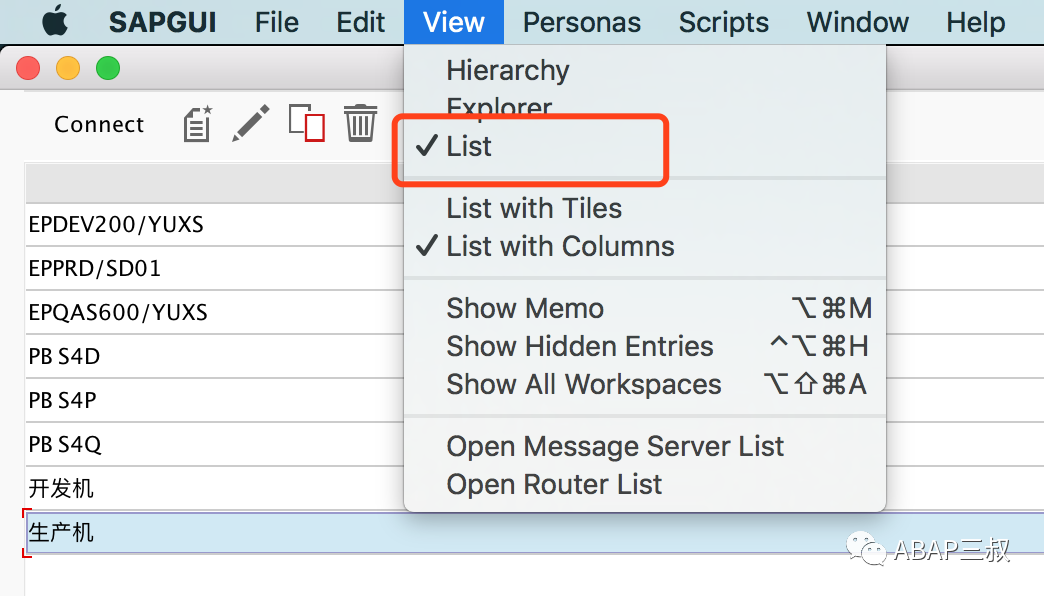
Task: Click the new connection document icon
Action: (198, 124)
